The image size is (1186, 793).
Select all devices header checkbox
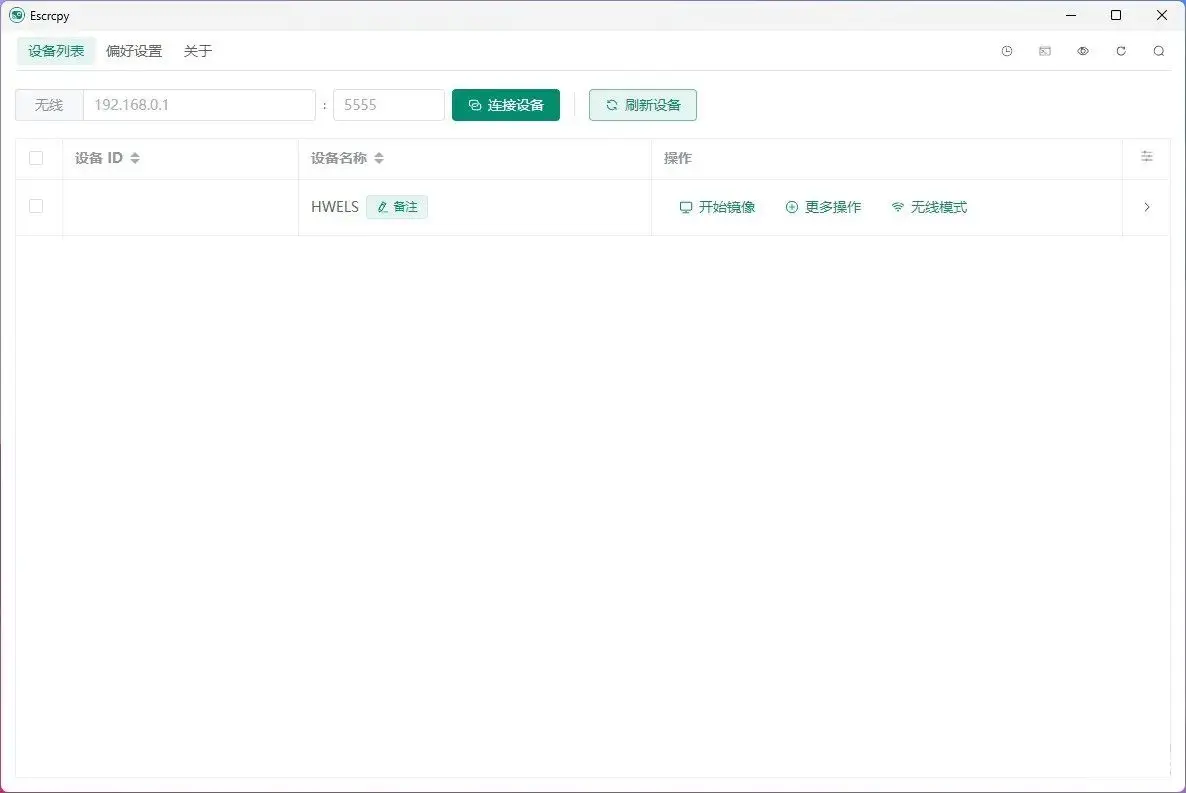tap(36, 158)
